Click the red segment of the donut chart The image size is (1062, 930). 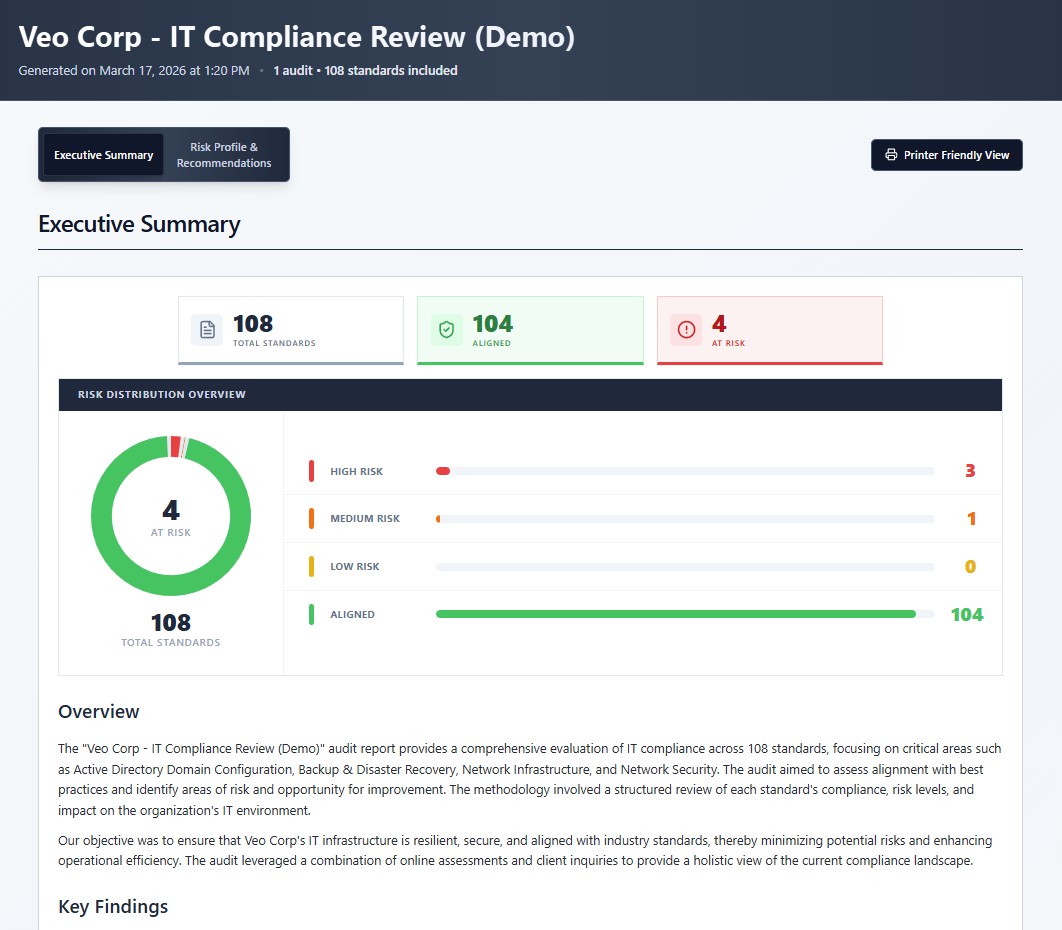pos(175,447)
